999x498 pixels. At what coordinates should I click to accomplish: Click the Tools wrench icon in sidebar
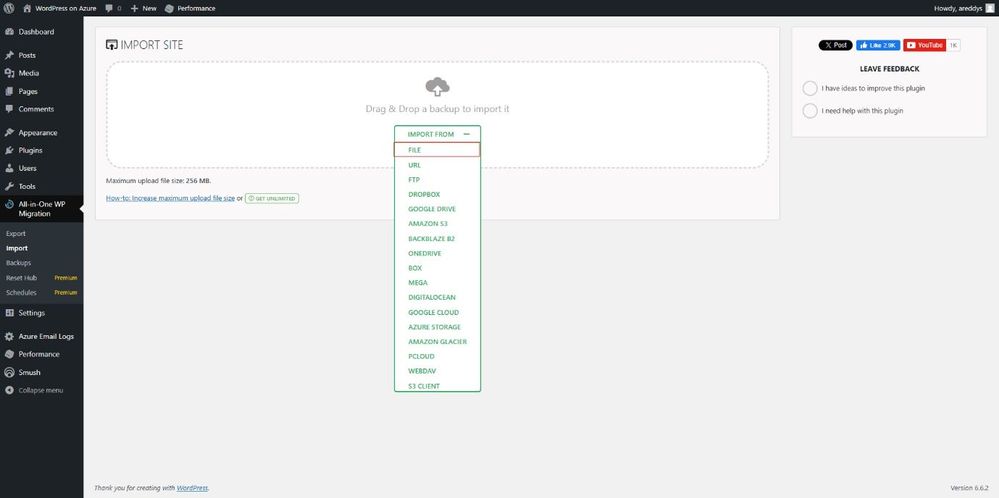tap(9, 187)
